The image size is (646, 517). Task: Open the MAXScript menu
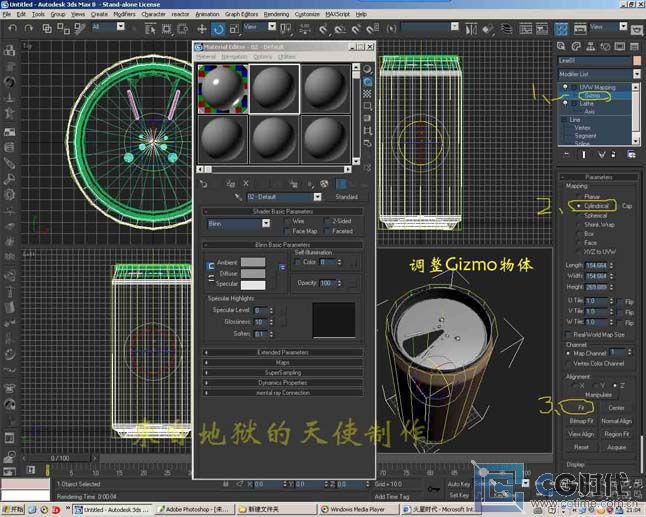pyautogui.click(x=337, y=14)
